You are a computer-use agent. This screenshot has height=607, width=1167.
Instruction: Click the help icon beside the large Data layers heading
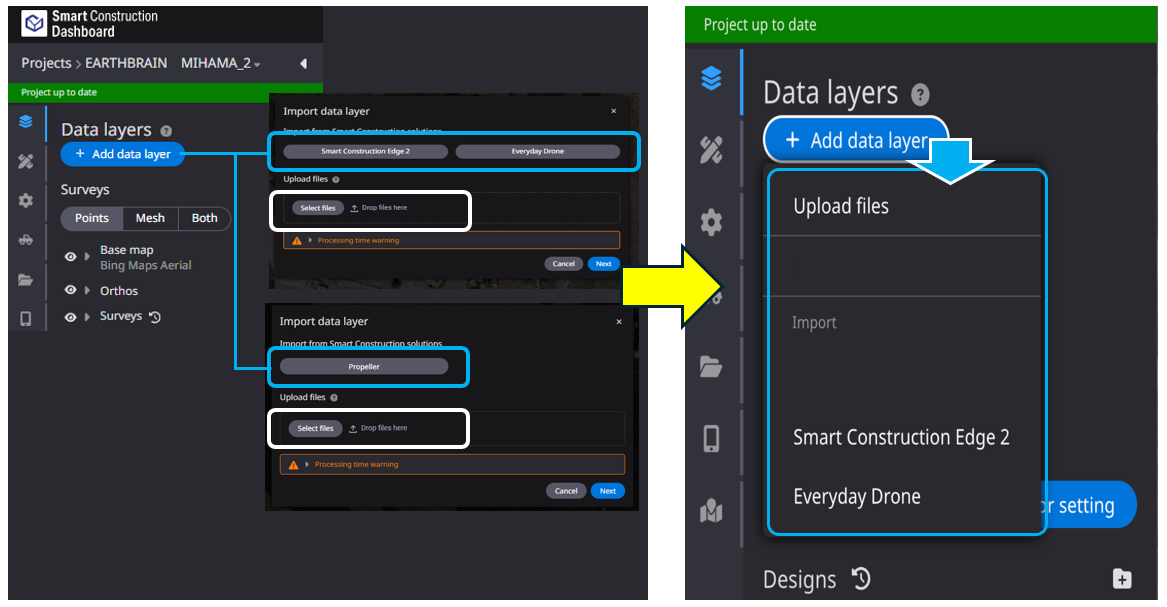click(x=921, y=95)
